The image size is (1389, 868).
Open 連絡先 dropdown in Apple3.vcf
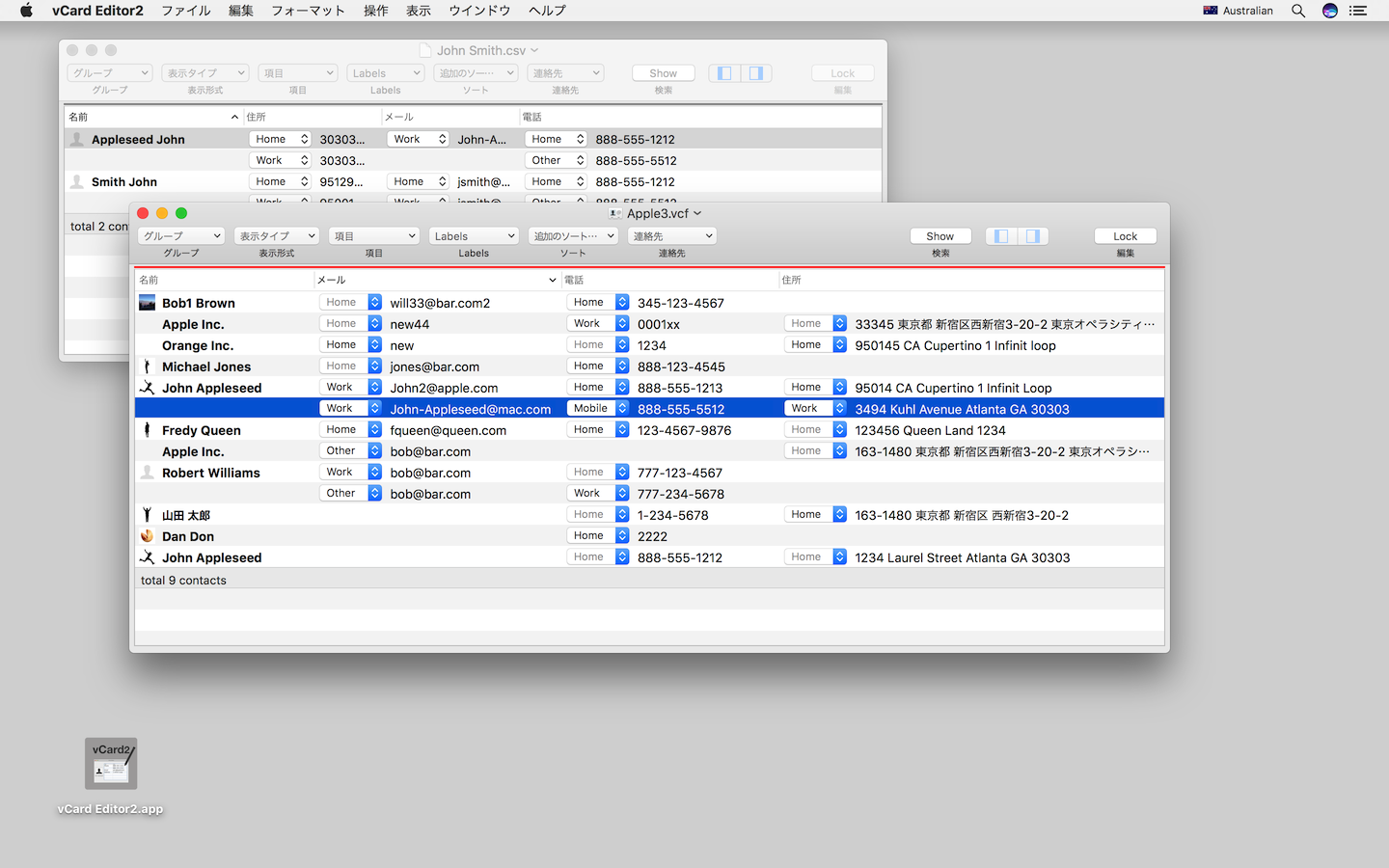(x=671, y=236)
